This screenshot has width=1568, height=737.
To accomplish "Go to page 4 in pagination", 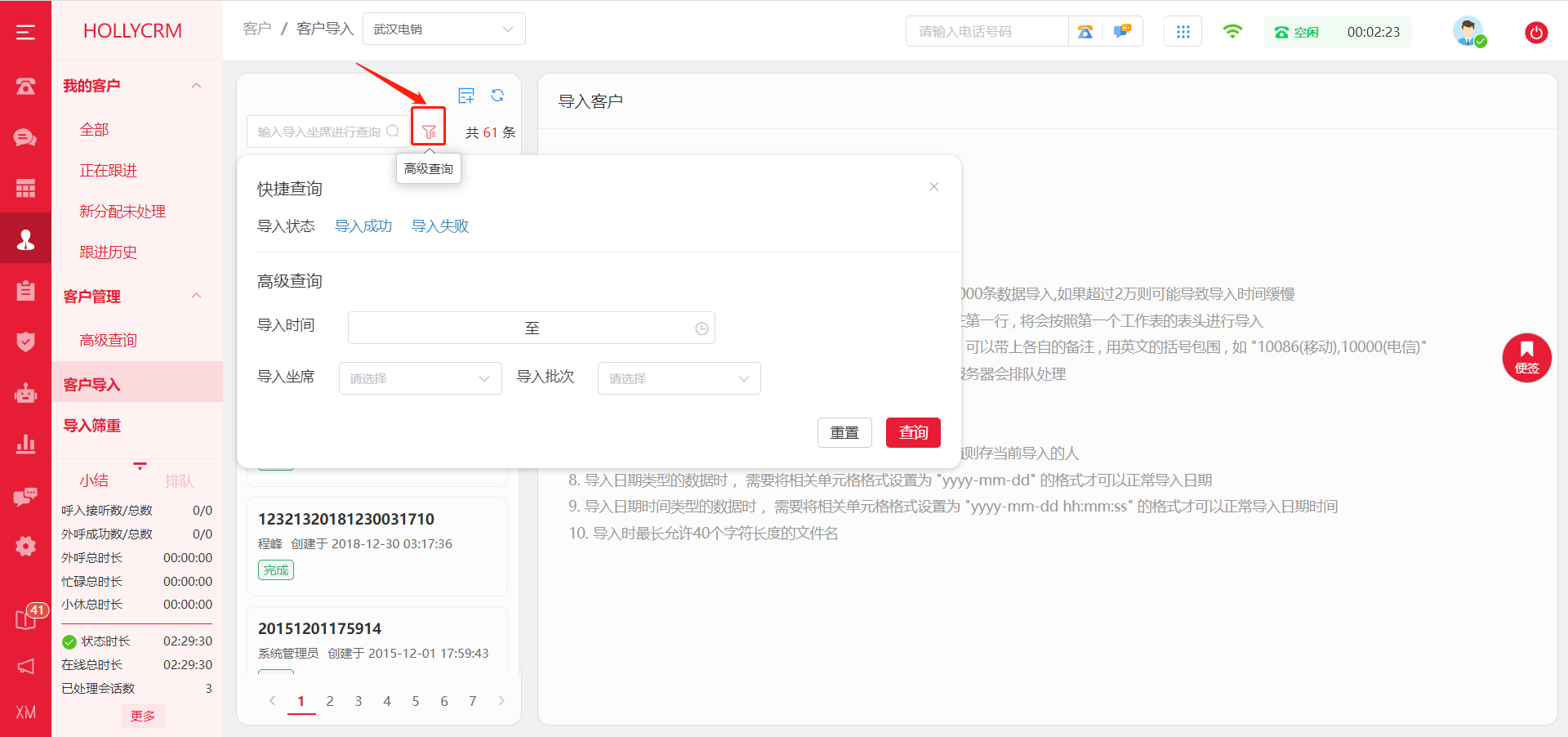I will (387, 700).
